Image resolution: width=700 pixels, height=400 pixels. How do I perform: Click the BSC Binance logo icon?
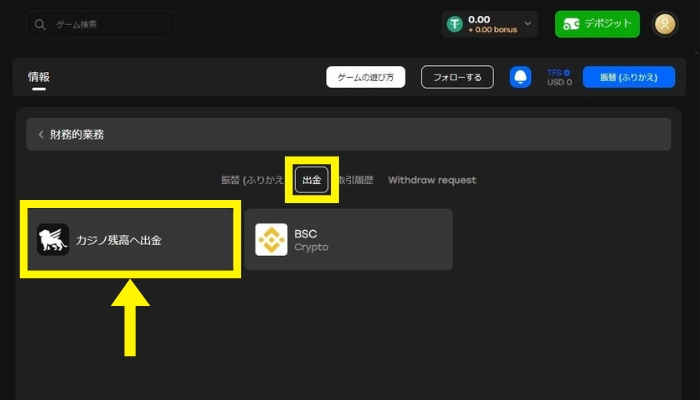271,240
